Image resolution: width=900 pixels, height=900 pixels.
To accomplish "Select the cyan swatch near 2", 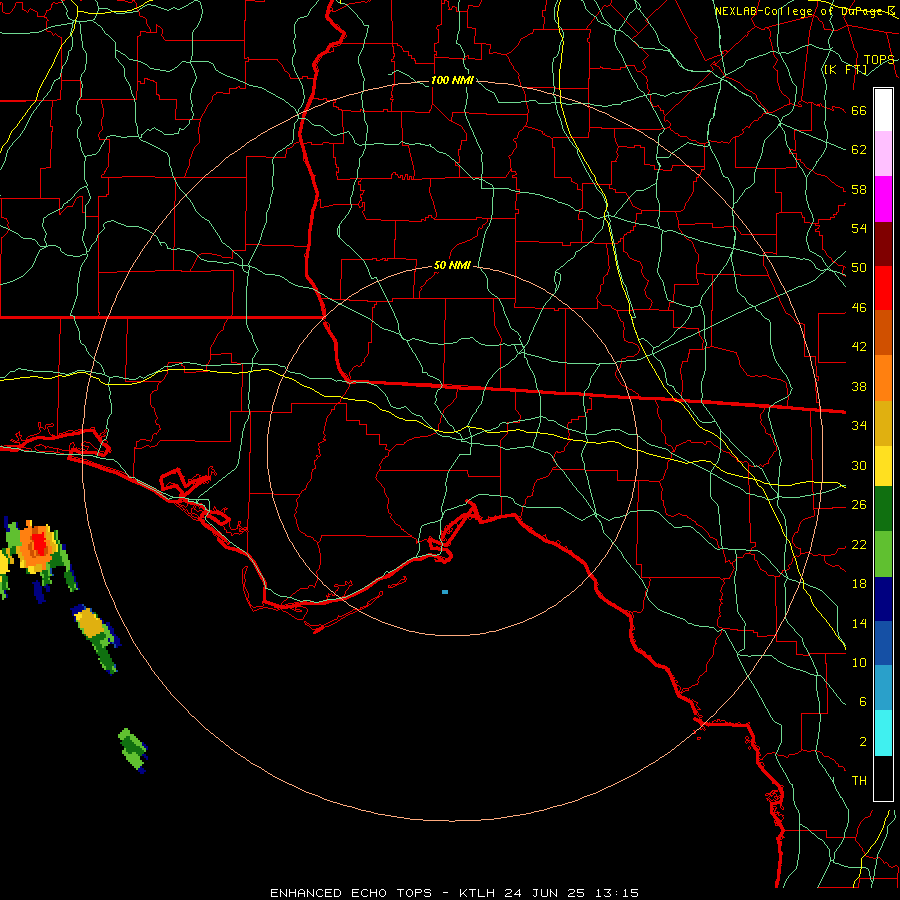I will pos(883,733).
